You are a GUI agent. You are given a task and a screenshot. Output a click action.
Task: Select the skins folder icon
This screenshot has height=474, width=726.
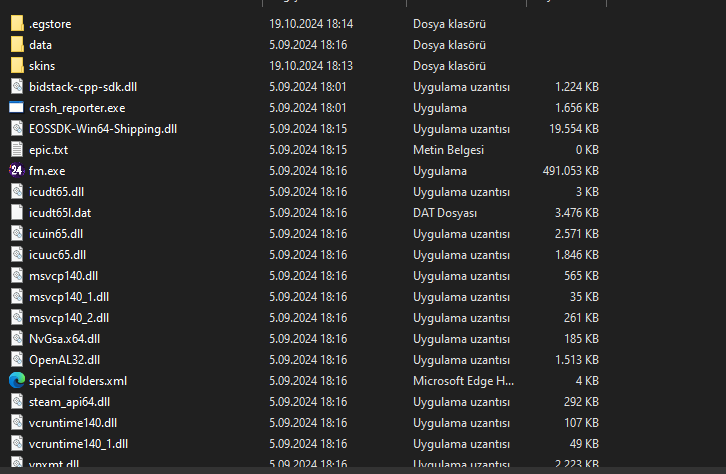point(17,66)
